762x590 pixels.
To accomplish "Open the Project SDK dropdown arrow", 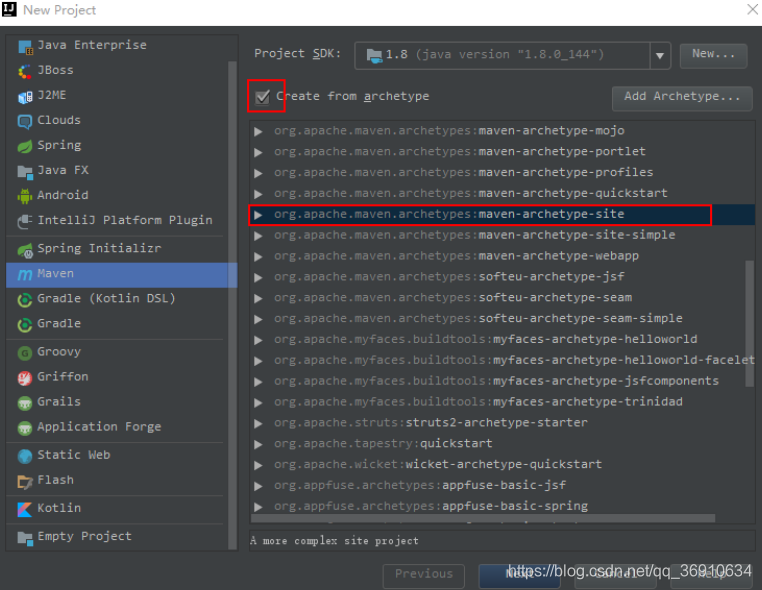I will (660, 55).
